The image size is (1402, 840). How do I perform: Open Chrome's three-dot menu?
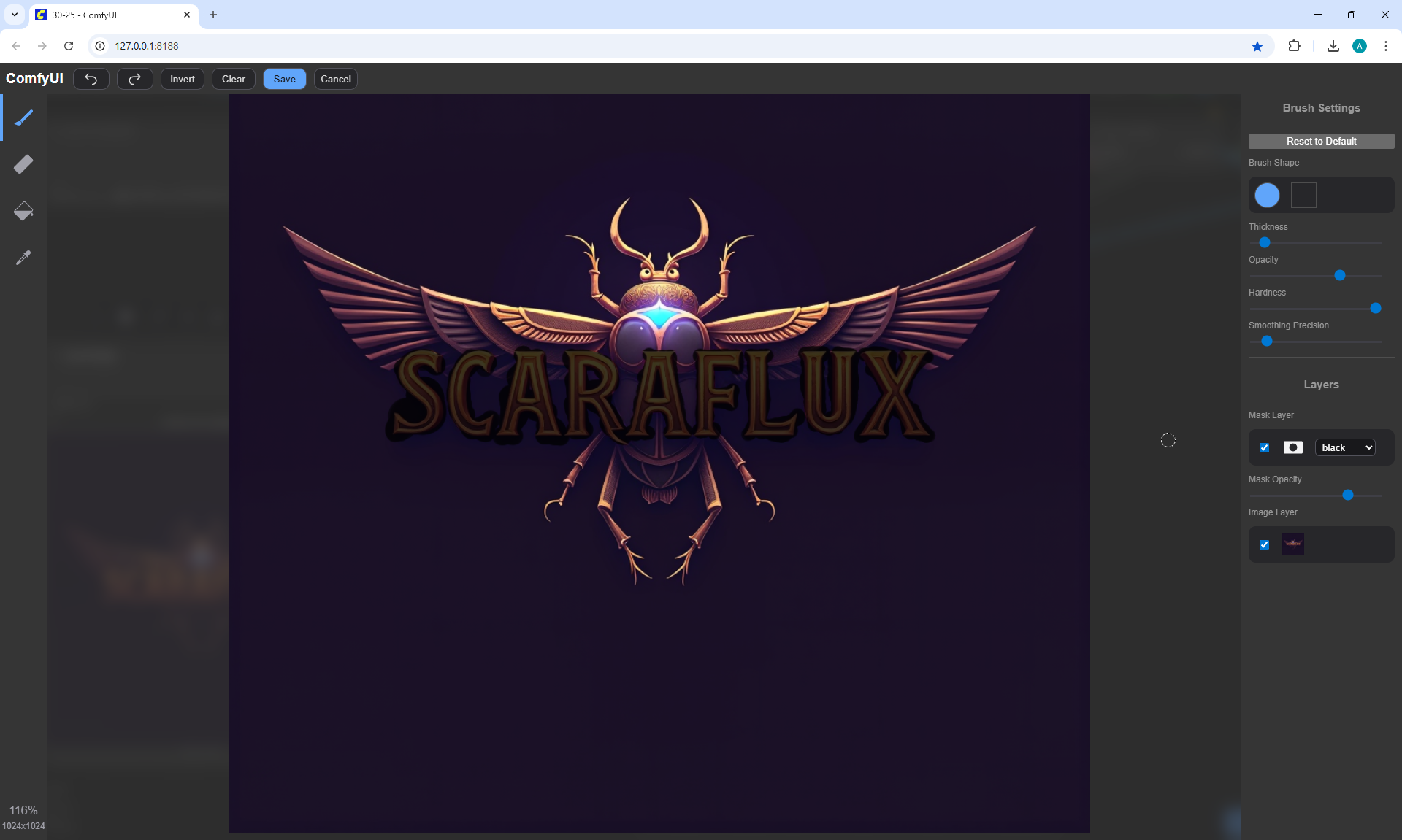(x=1385, y=46)
